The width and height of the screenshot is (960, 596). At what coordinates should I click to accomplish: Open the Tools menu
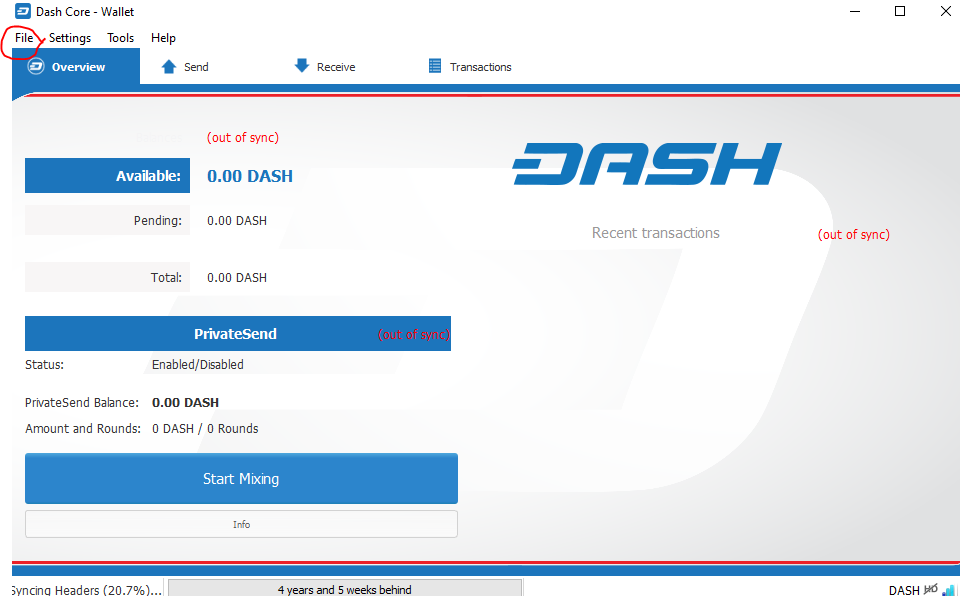tap(121, 38)
